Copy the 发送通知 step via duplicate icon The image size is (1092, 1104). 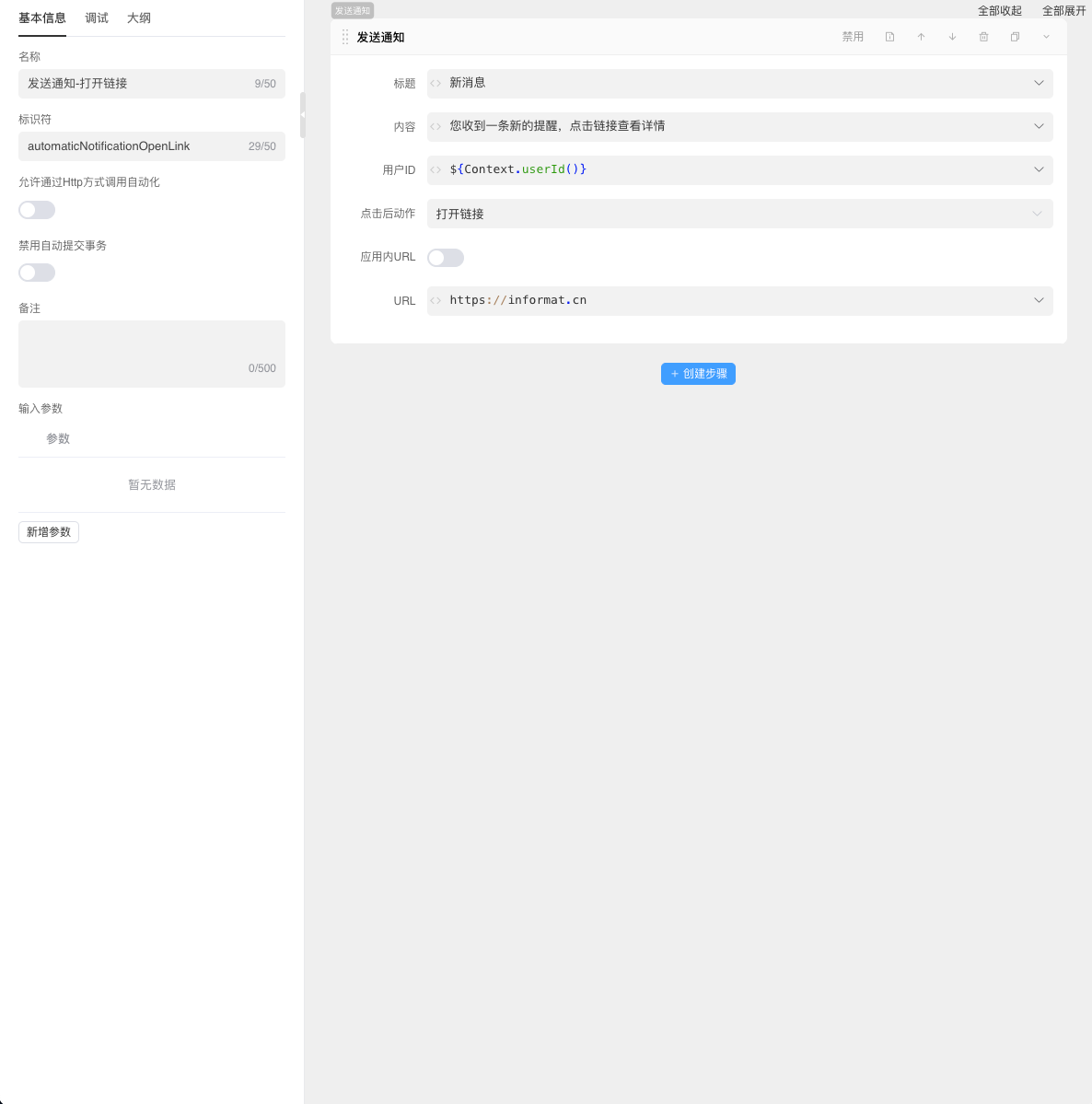click(1015, 37)
